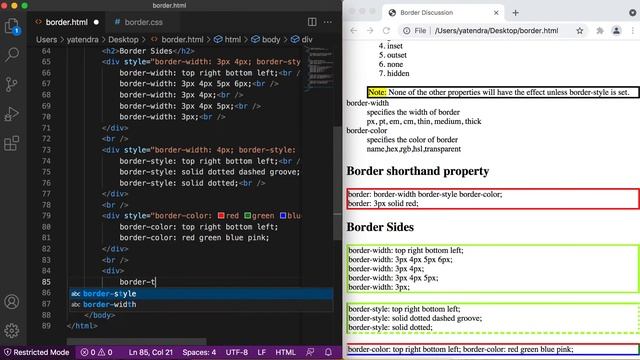Viewport: 640px width, 360px height.
Task: Click the h2 Border Sides code on line 64
Action: click(148, 51)
